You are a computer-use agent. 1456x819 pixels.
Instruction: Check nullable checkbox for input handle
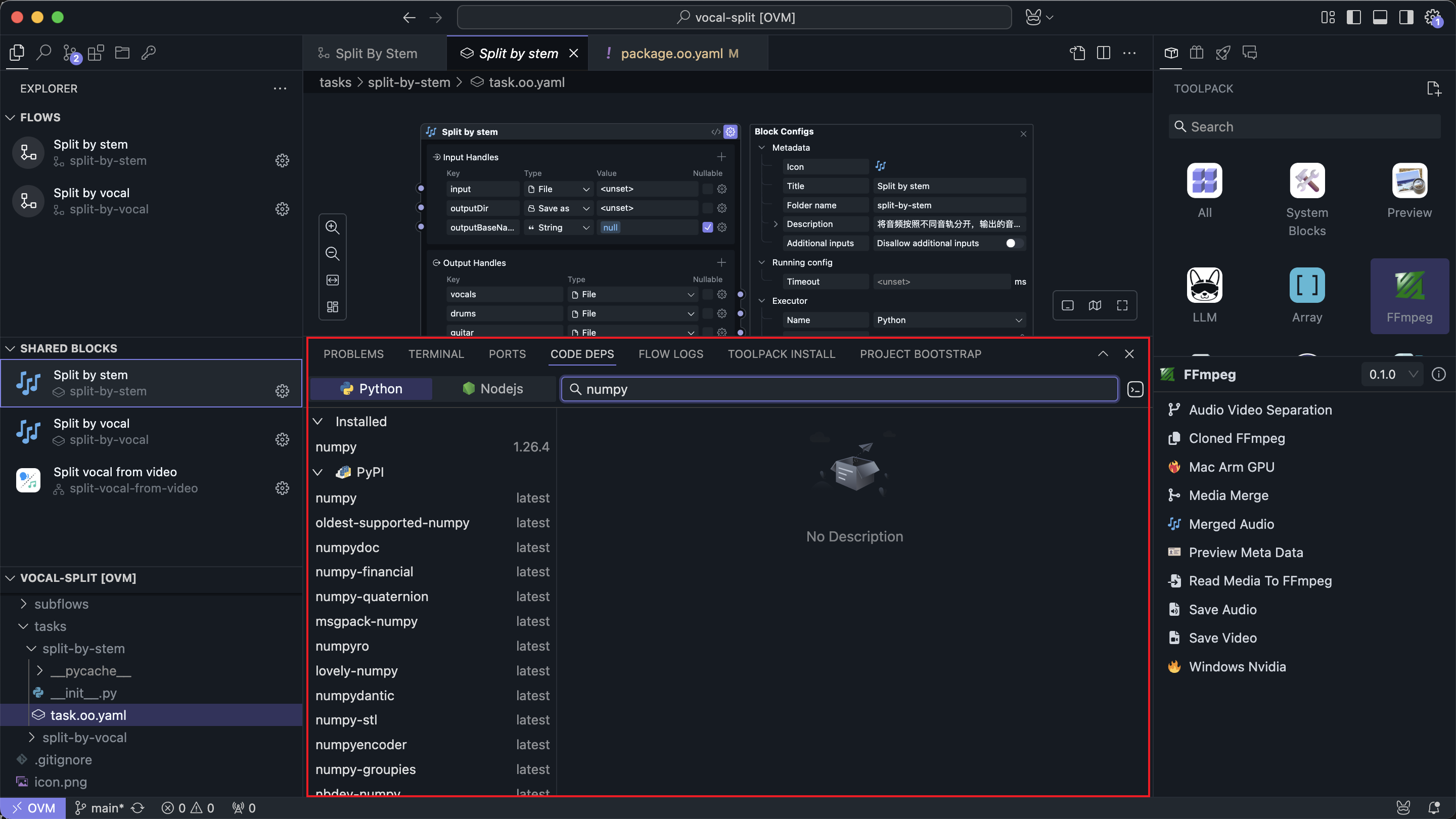click(707, 189)
